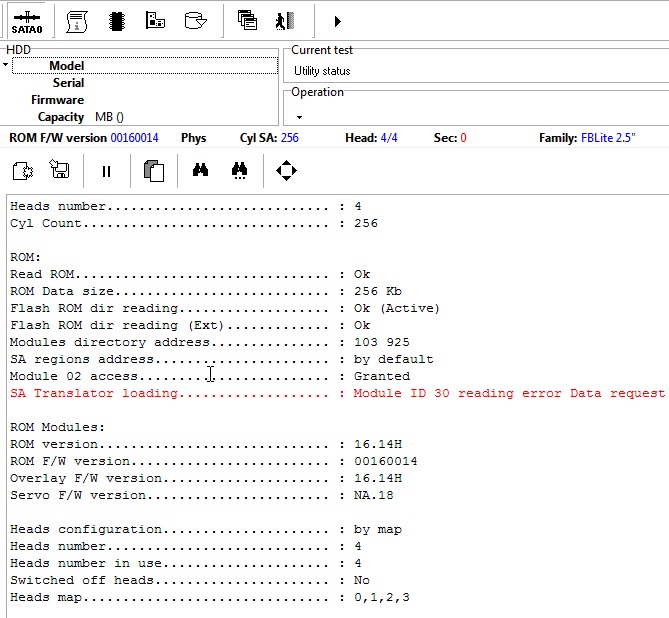
Task: Click the chip ROM icon
Action: tap(116, 21)
